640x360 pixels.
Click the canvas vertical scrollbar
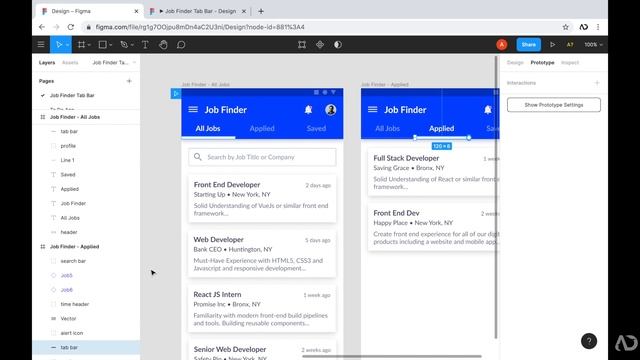coord(496,198)
